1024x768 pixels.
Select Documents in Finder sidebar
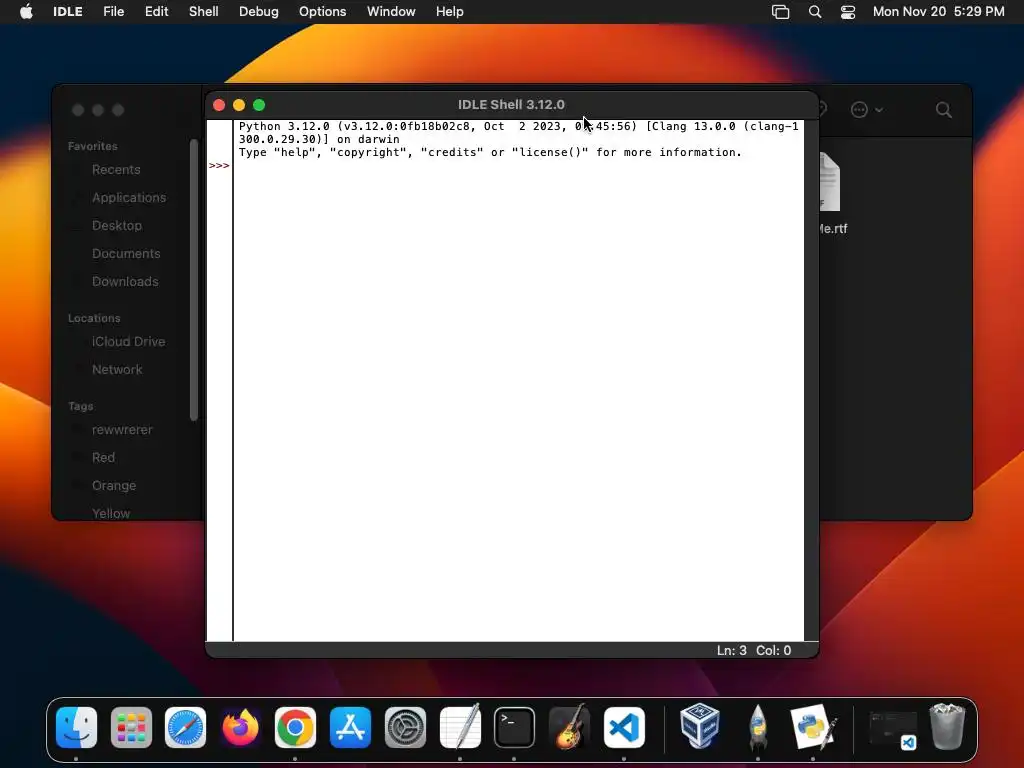tap(126, 254)
